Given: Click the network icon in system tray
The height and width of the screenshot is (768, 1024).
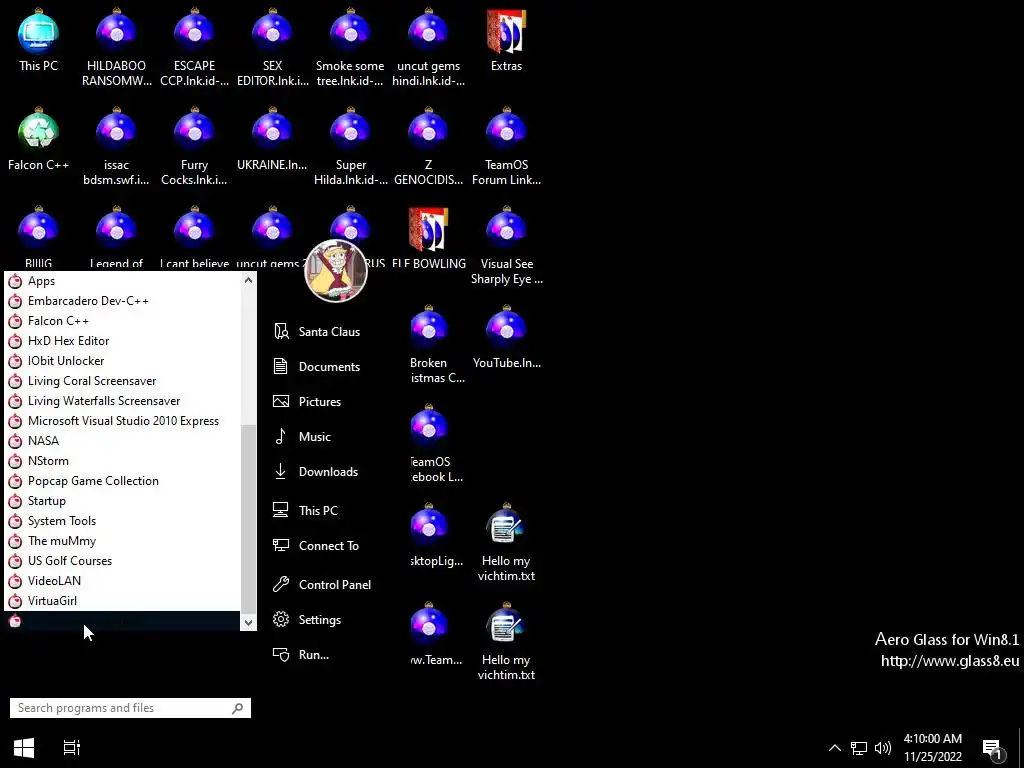Looking at the screenshot, I should pos(859,748).
